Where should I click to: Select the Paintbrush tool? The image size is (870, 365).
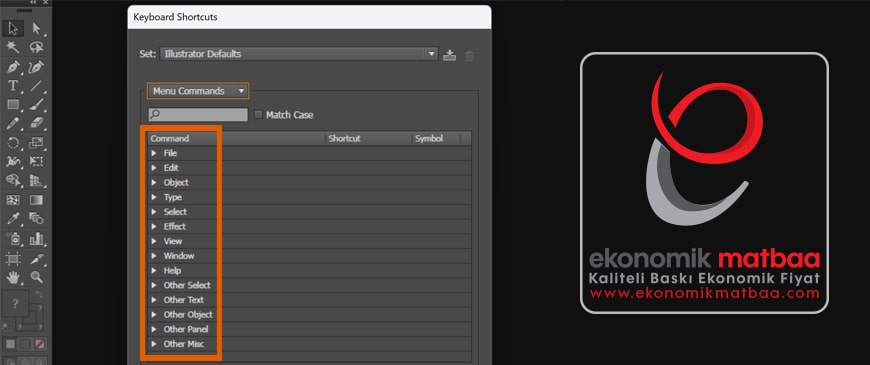[37, 104]
